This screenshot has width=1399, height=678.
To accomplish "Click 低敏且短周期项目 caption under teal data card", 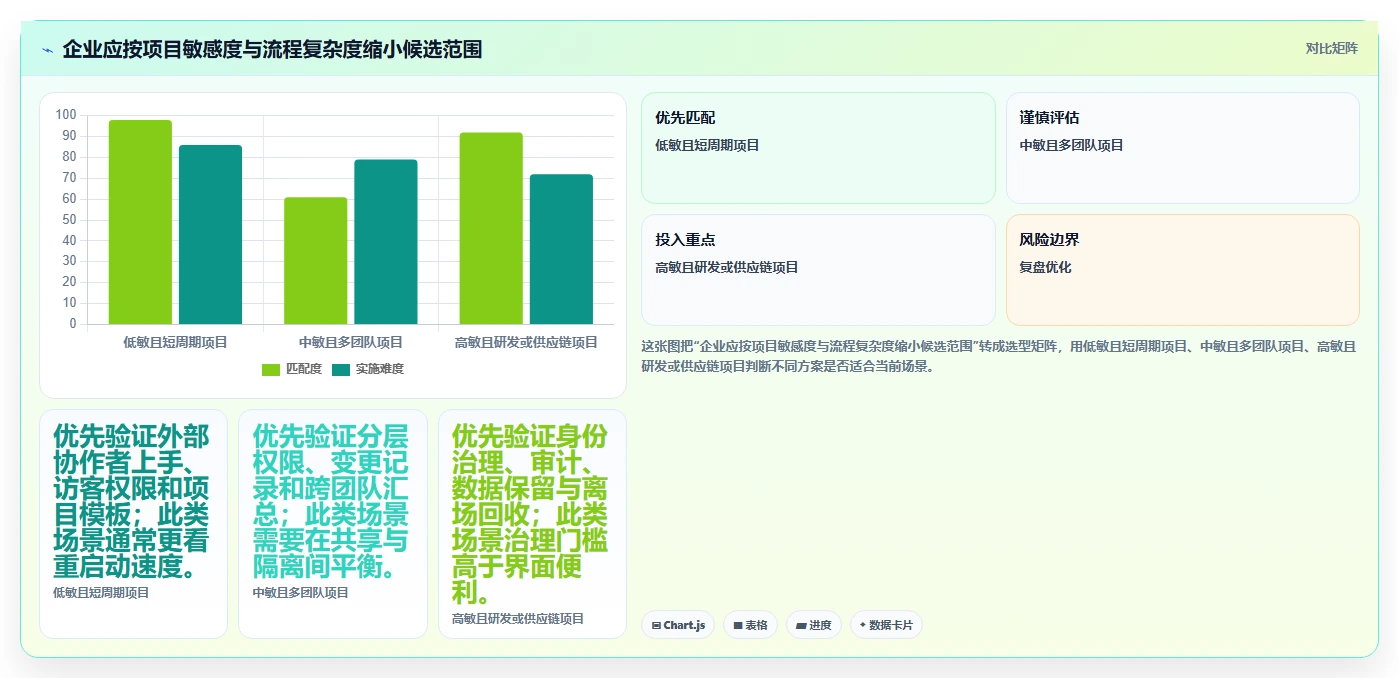I will coord(101,592).
